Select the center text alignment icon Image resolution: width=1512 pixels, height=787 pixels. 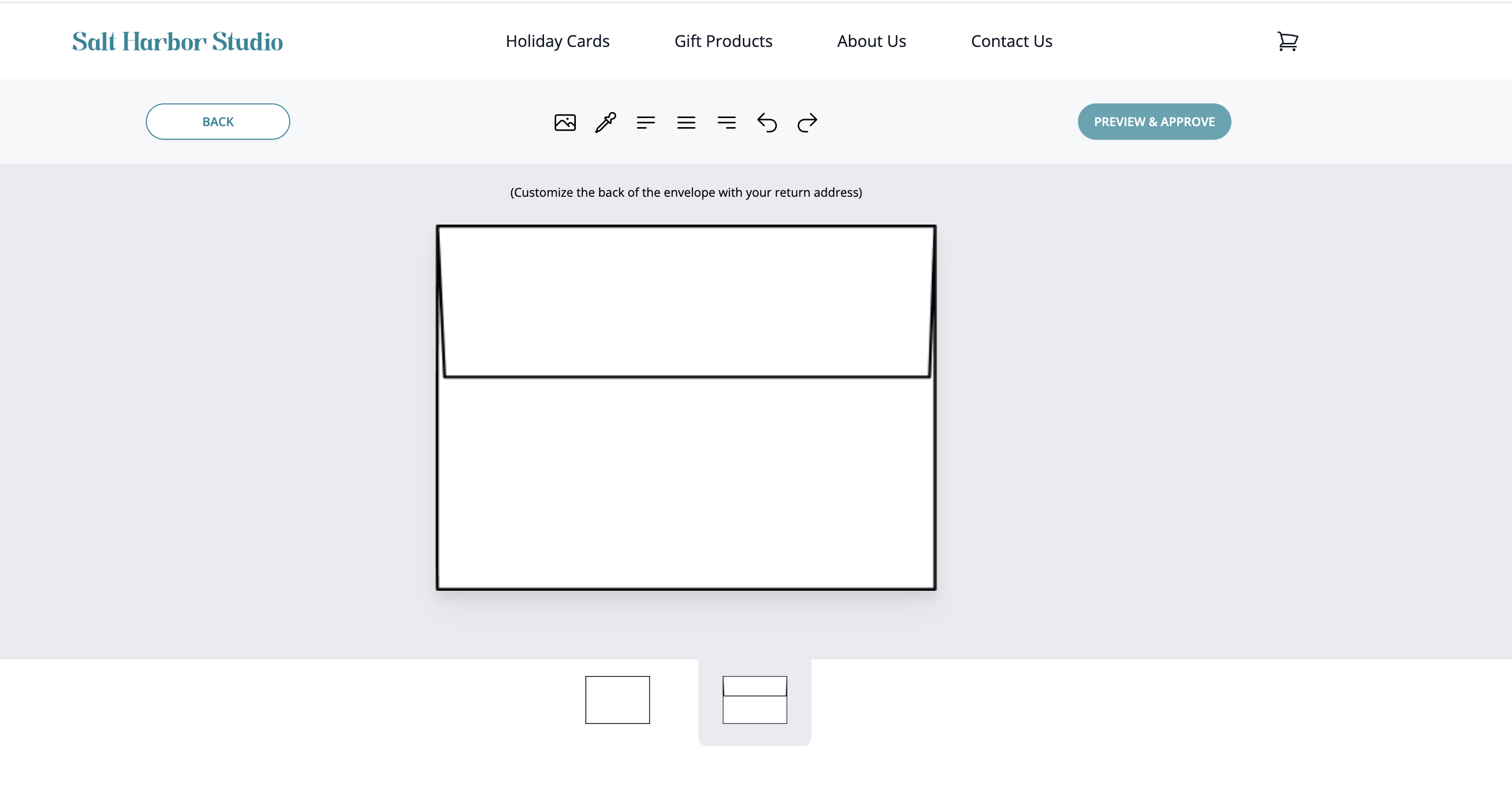pyautogui.click(x=685, y=121)
